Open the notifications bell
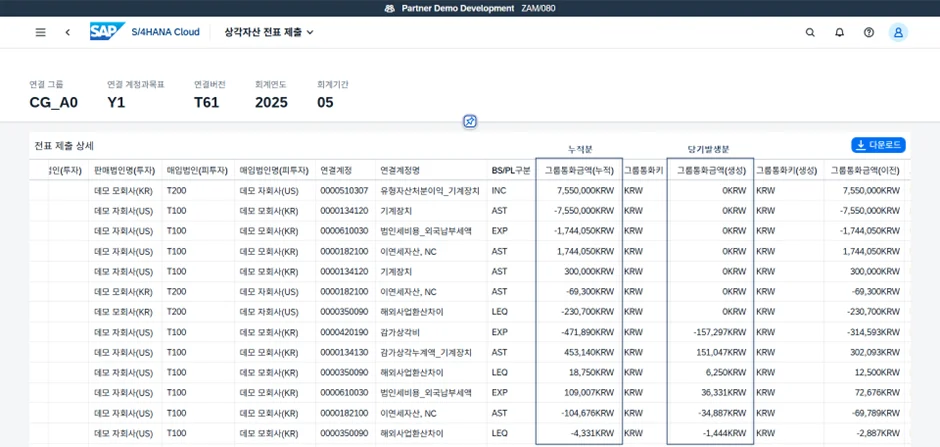The width and height of the screenshot is (940, 447). [x=839, y=32]
